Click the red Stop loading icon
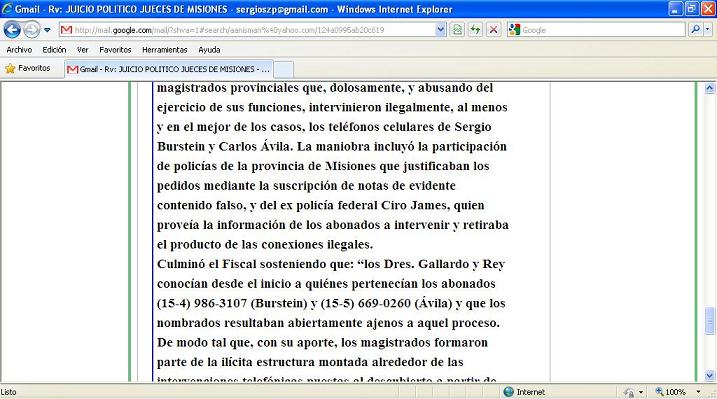This screenshot has height=399, width=717. click(x=493, y=30)
